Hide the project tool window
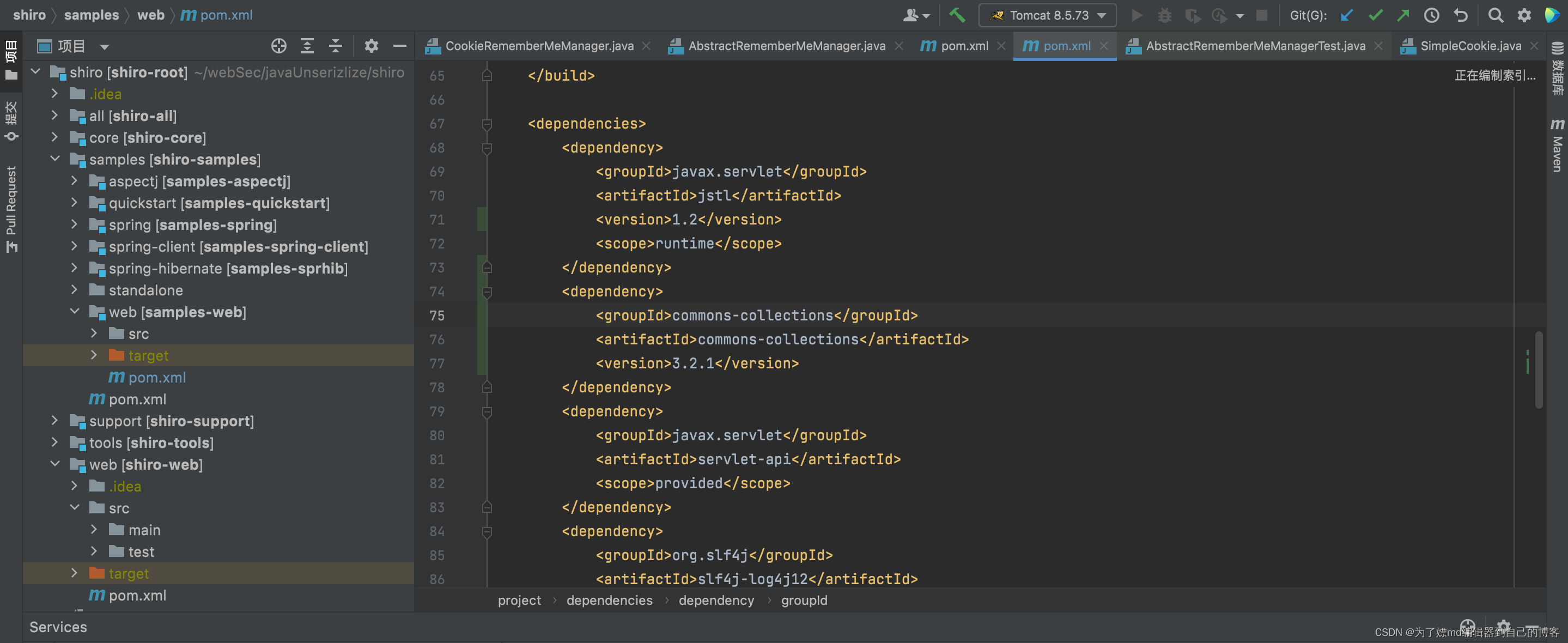 (399, 46)
